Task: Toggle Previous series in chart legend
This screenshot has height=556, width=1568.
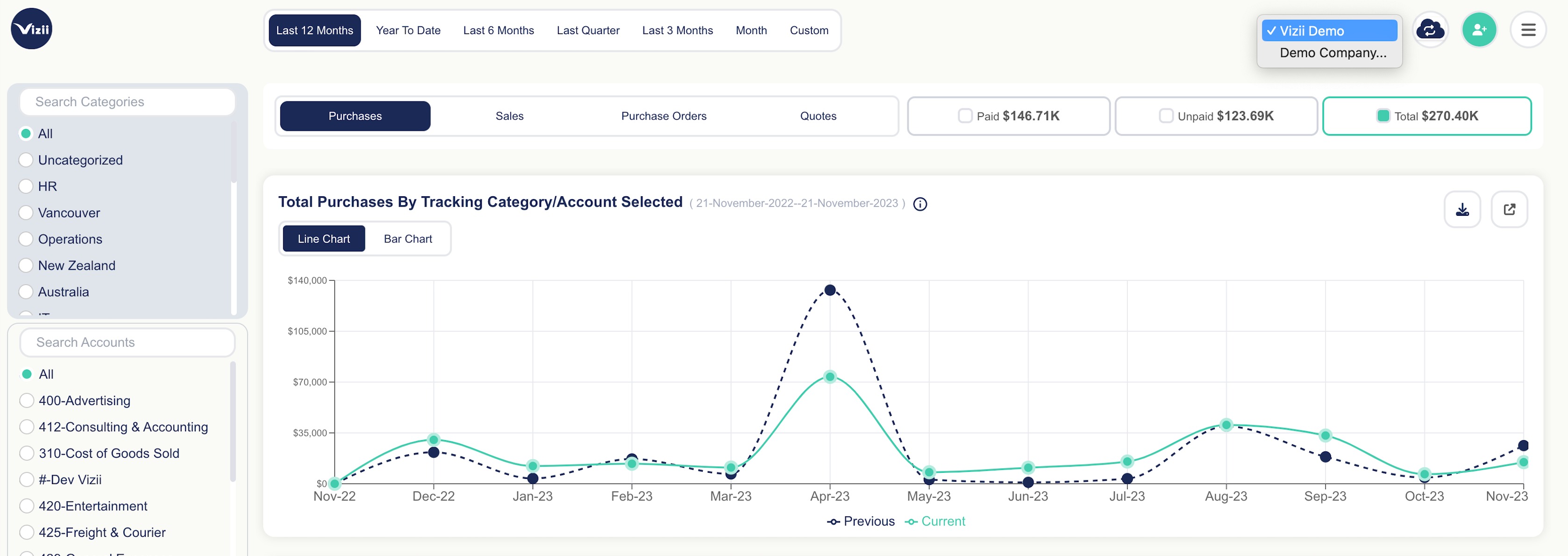Action: pos(861,521)
